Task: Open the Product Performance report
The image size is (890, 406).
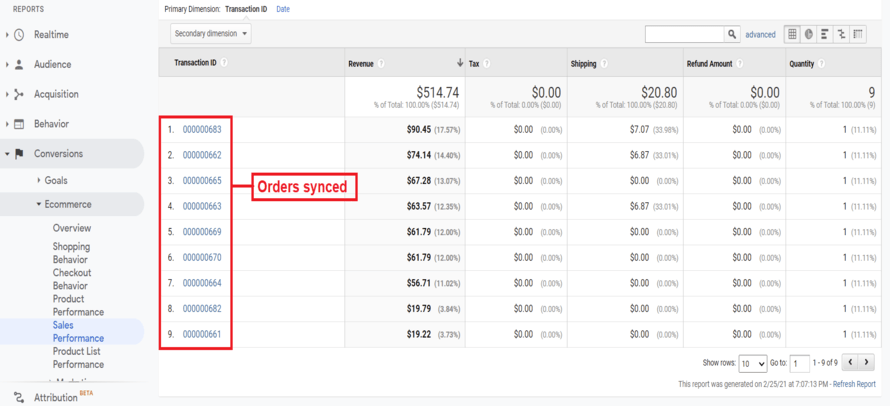Action: (x=78, y=305)
